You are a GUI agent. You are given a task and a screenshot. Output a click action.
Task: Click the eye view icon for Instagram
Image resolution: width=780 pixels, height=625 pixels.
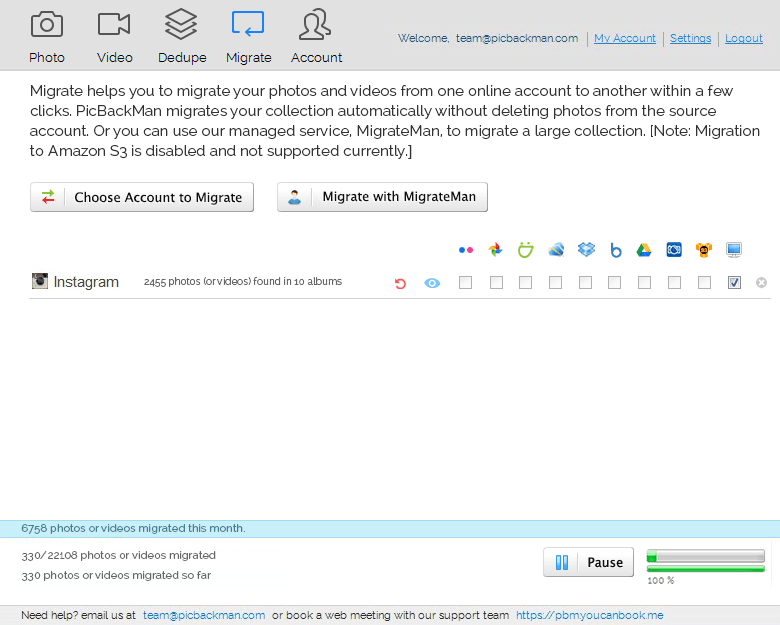432,283
